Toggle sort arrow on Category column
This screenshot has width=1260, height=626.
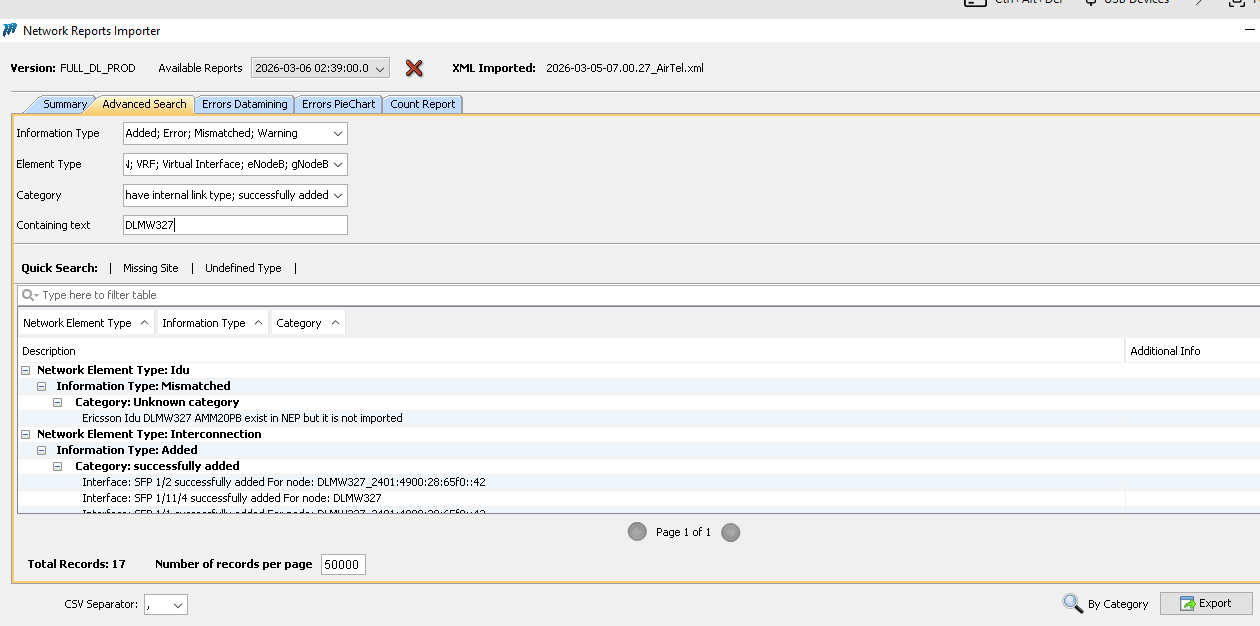[x=335, y=323]
